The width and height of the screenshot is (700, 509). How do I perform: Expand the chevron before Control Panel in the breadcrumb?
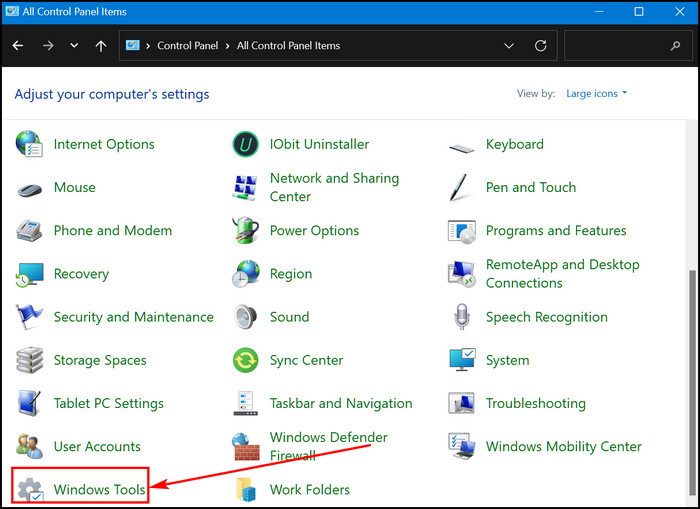148,46
